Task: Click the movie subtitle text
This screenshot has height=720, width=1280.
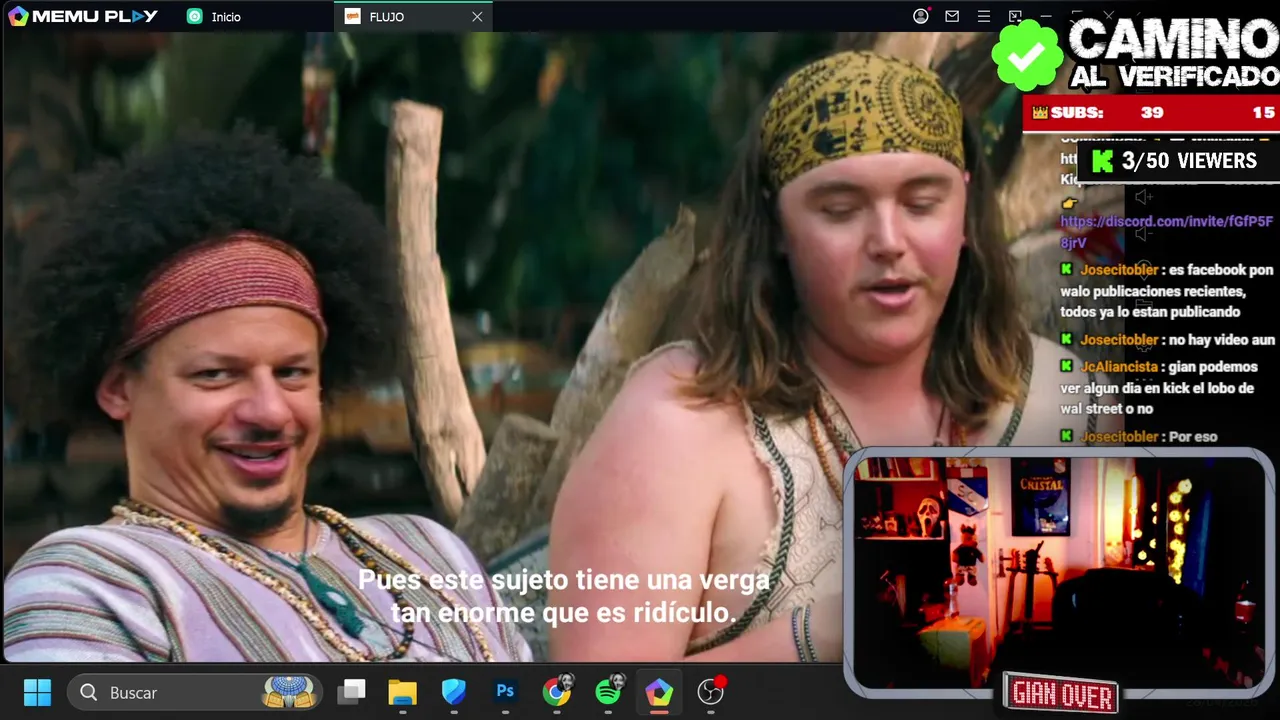Action: tap(564, 597)
